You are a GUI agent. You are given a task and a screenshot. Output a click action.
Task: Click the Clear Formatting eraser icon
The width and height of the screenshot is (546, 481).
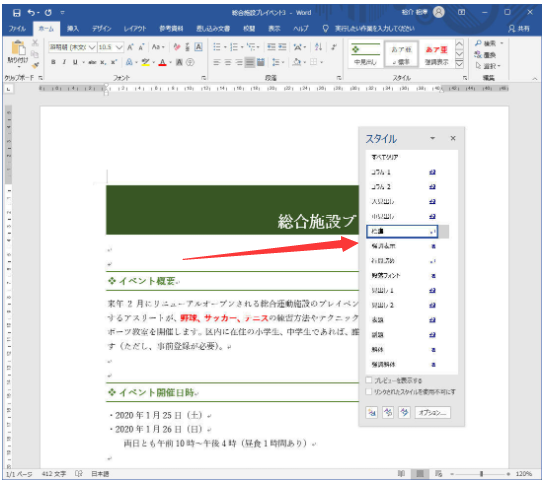click(177, 47)
